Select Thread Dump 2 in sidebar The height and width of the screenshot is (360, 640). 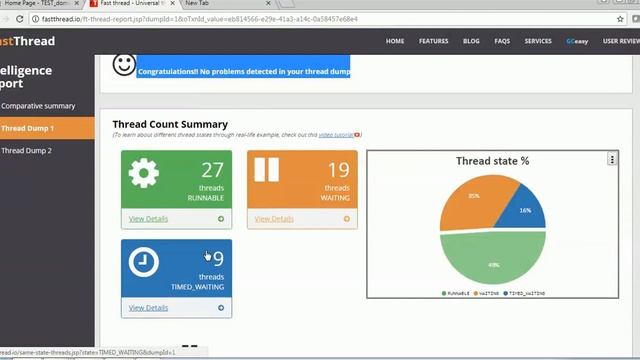[x=27, y=151]
